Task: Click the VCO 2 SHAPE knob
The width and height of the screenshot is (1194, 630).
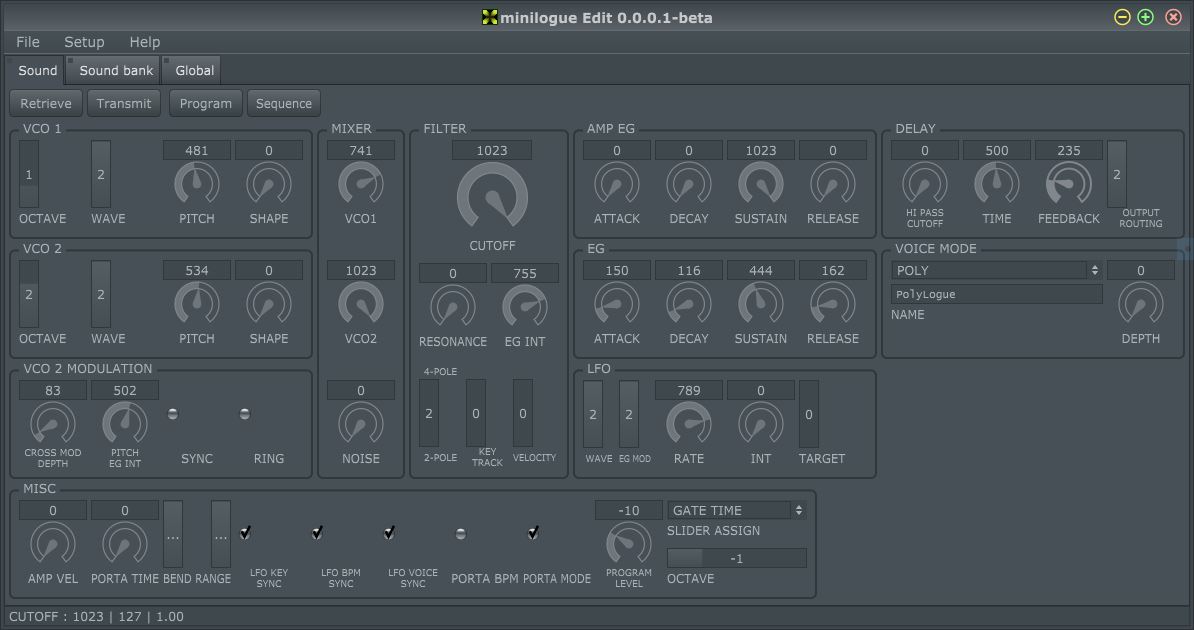Action: [x=269, y=304]
